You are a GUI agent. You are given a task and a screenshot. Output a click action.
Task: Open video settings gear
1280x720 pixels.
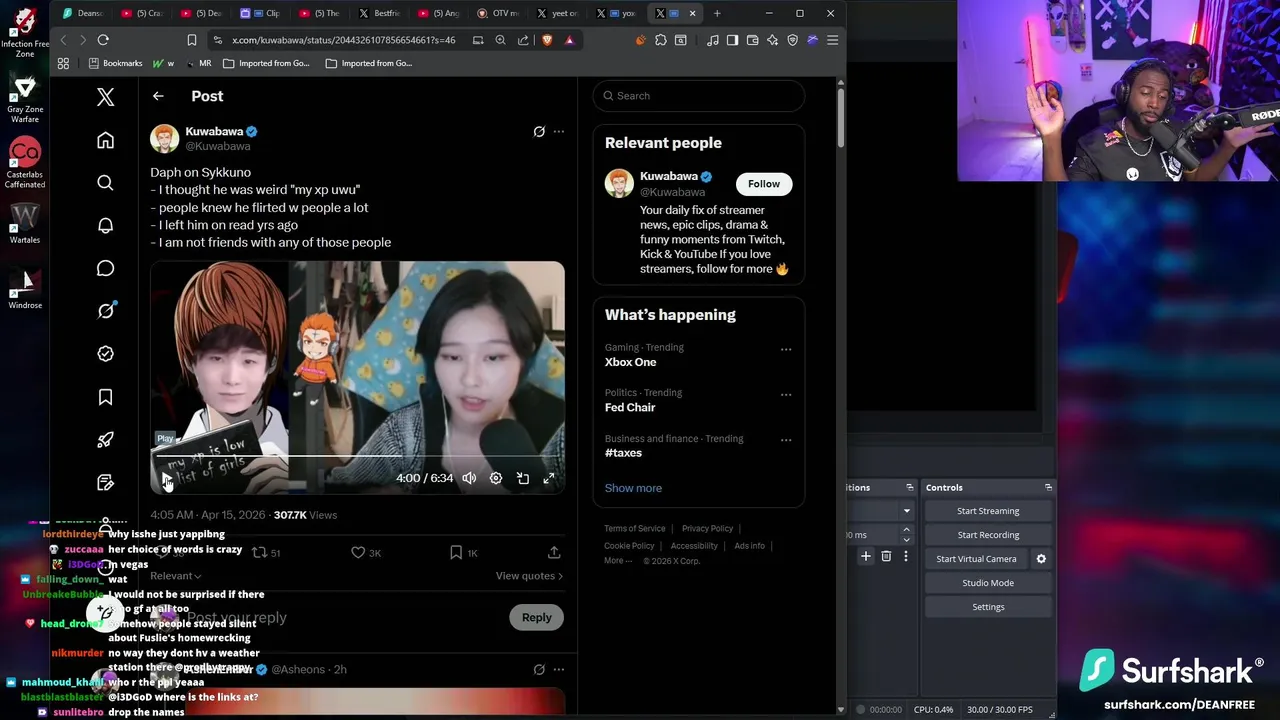tap(496, 478)
